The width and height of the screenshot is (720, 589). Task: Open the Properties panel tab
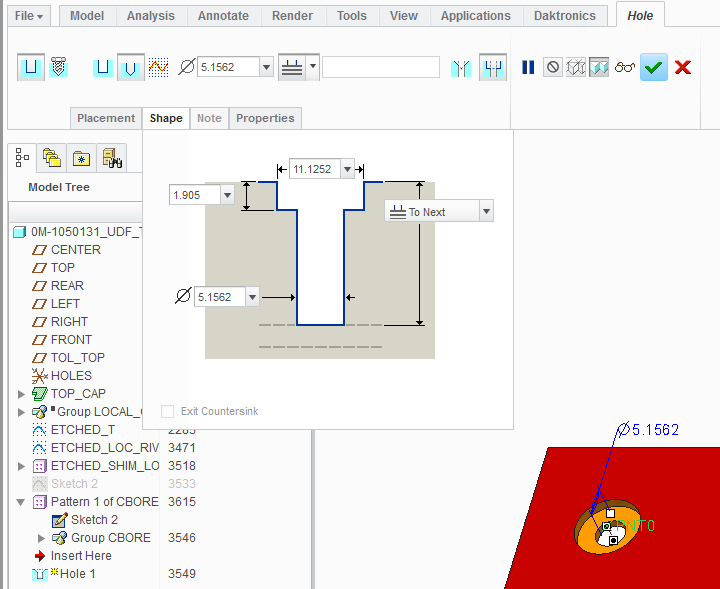(x=265, y=118)
